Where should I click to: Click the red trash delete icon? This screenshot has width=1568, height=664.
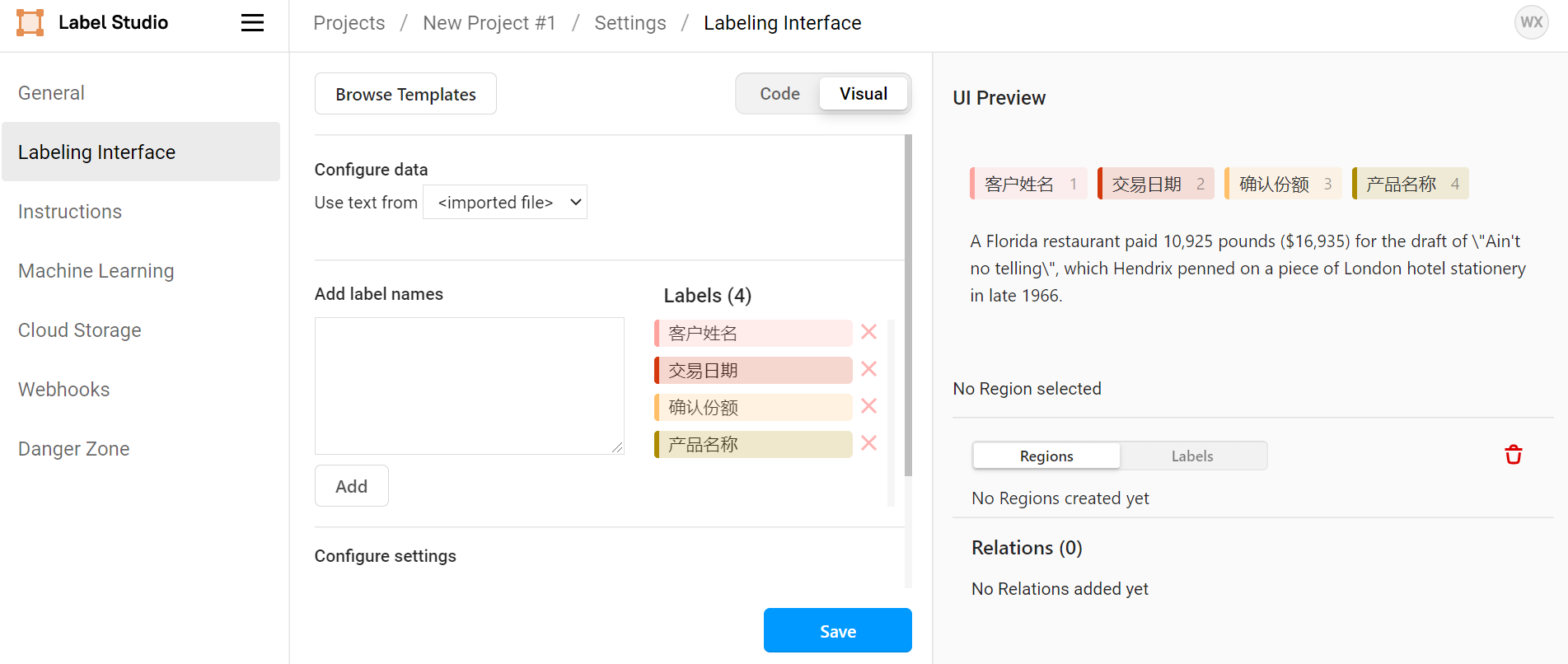[1513, 455]
